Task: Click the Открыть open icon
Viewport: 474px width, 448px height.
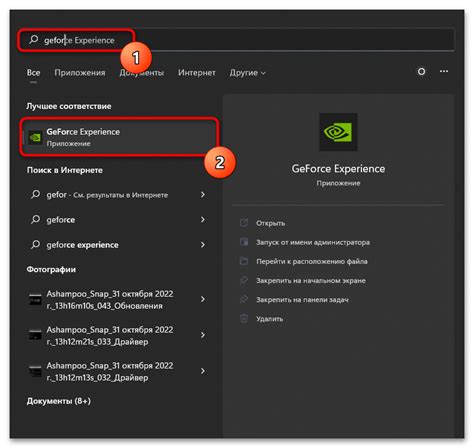Action: point(244,223)
